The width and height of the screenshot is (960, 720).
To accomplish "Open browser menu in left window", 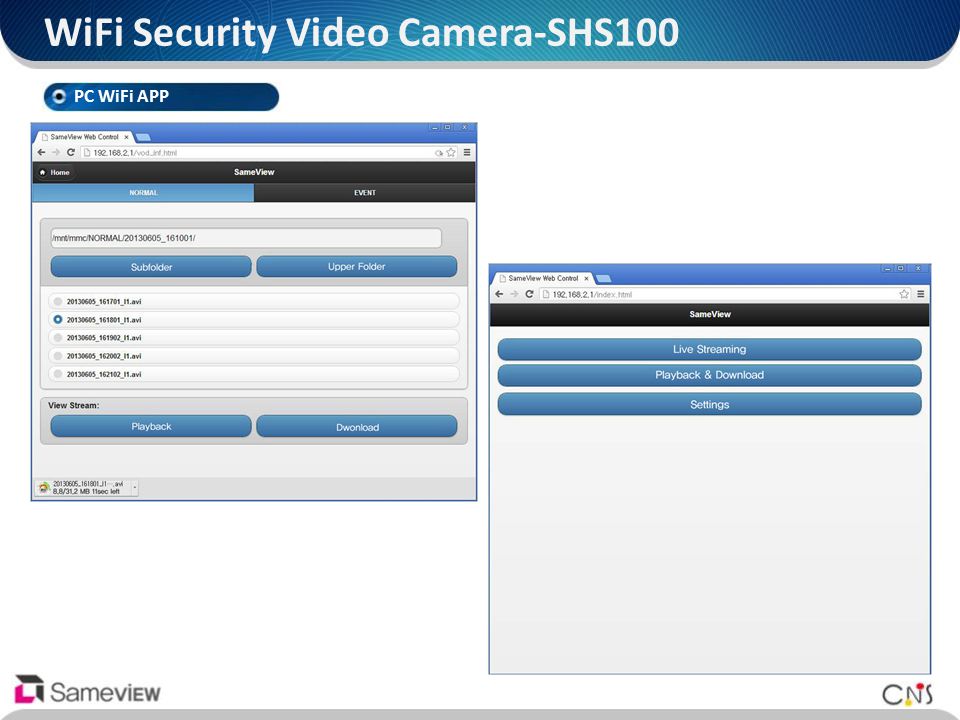I will coord(467,152).
